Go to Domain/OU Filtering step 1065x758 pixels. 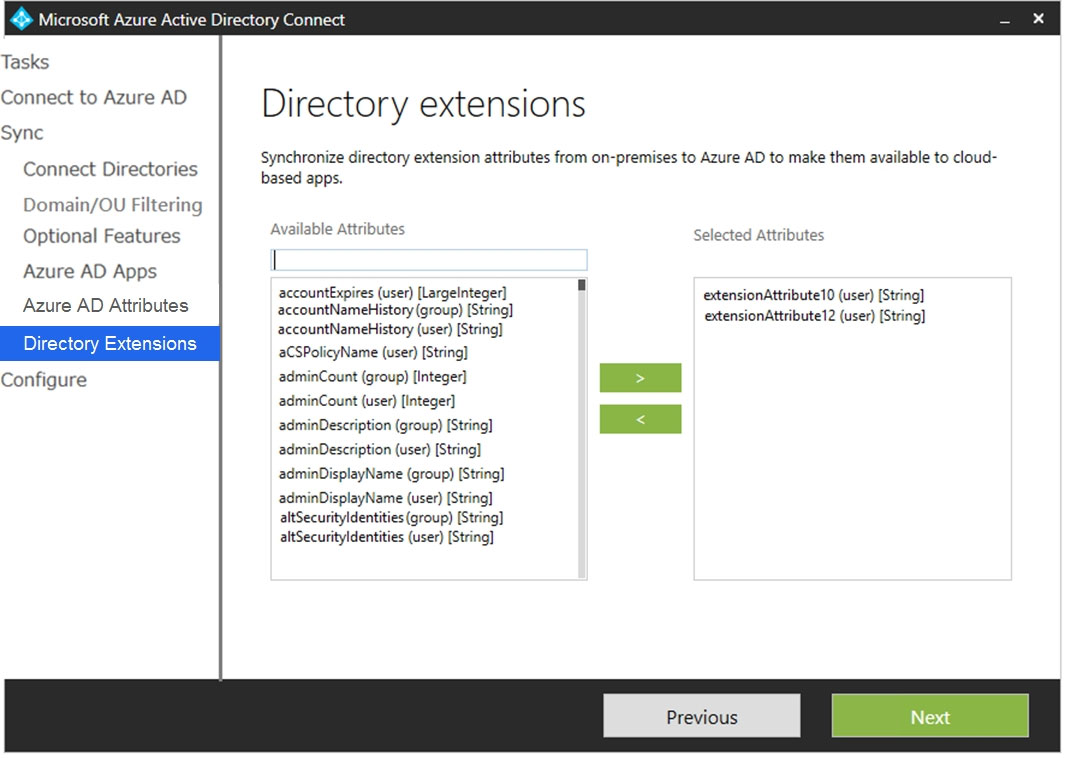point(113,204)
